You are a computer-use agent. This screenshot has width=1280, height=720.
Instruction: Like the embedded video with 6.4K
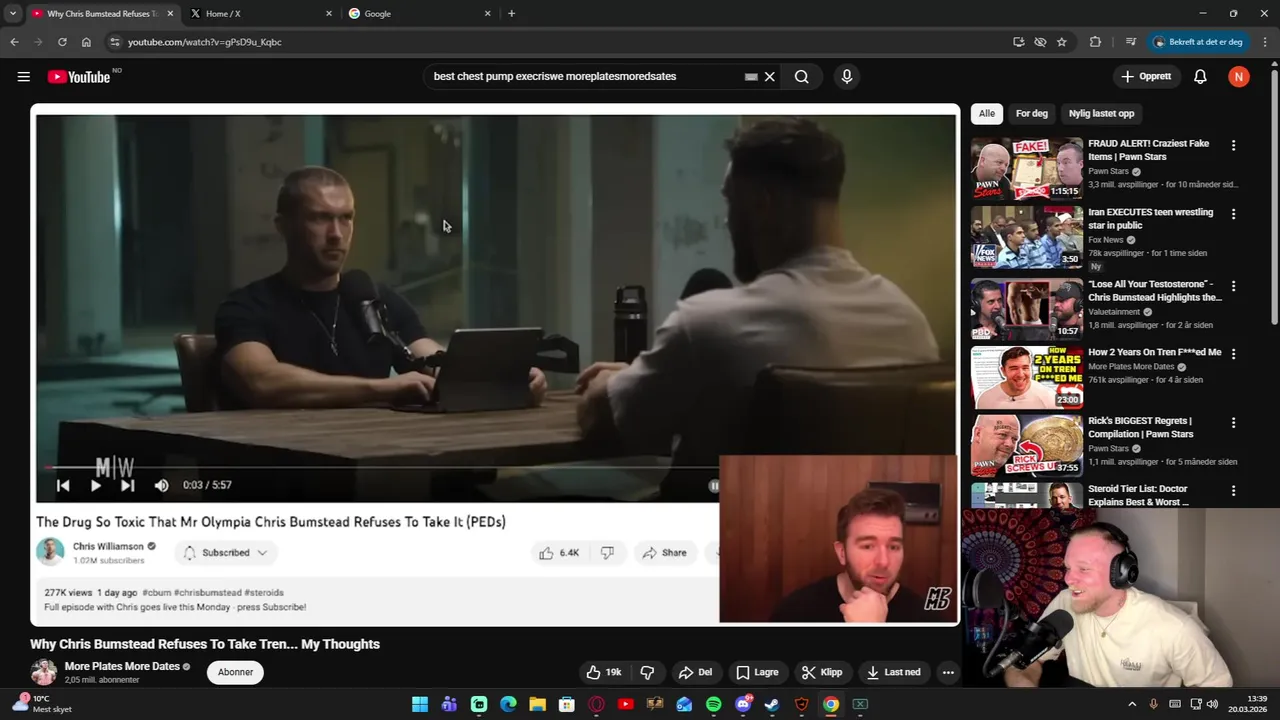point(559,553)
